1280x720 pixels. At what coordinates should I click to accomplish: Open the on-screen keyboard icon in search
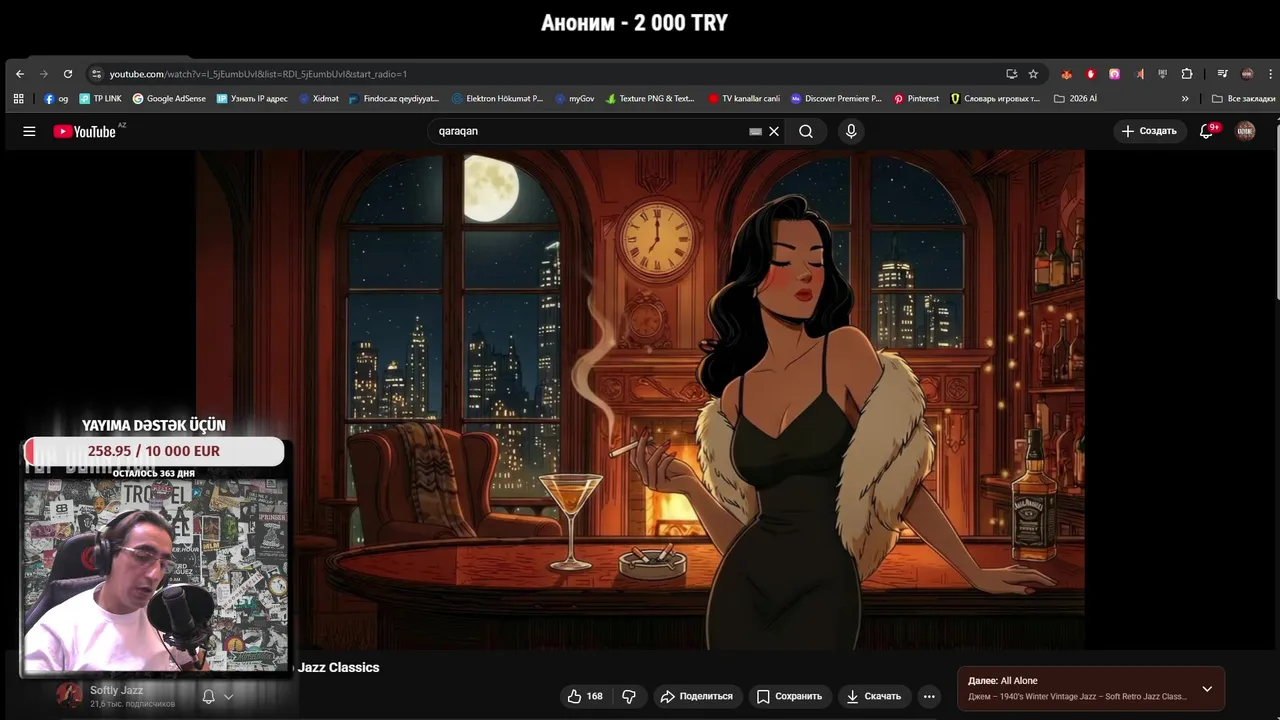point(755,131)
